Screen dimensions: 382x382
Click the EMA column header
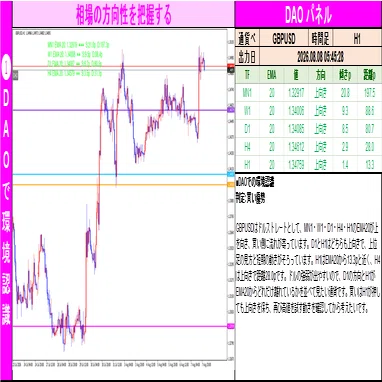pyautogui.click(x=272, y=75)
